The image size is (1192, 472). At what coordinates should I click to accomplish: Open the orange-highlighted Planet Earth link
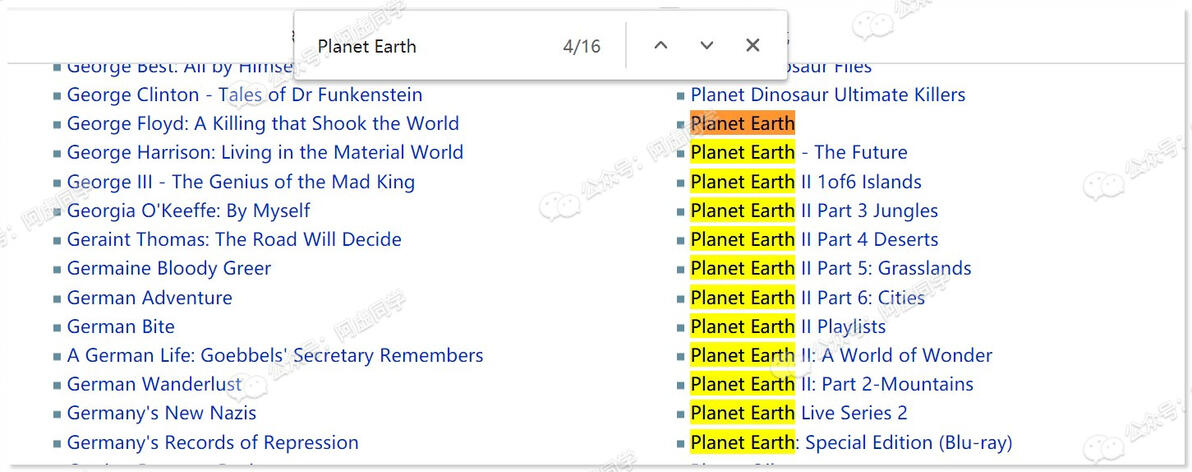743,123
